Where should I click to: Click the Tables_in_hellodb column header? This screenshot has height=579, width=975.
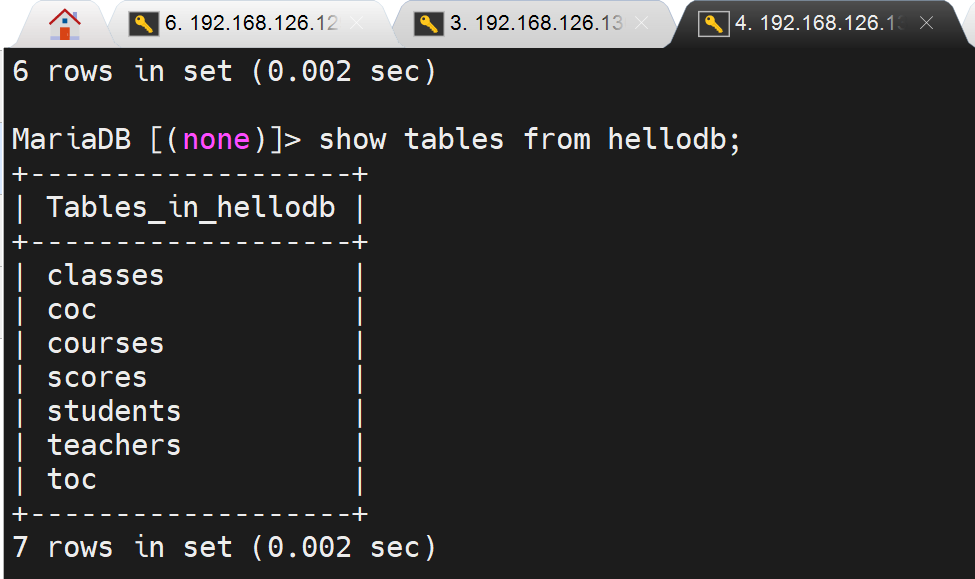tap(190, 208)
